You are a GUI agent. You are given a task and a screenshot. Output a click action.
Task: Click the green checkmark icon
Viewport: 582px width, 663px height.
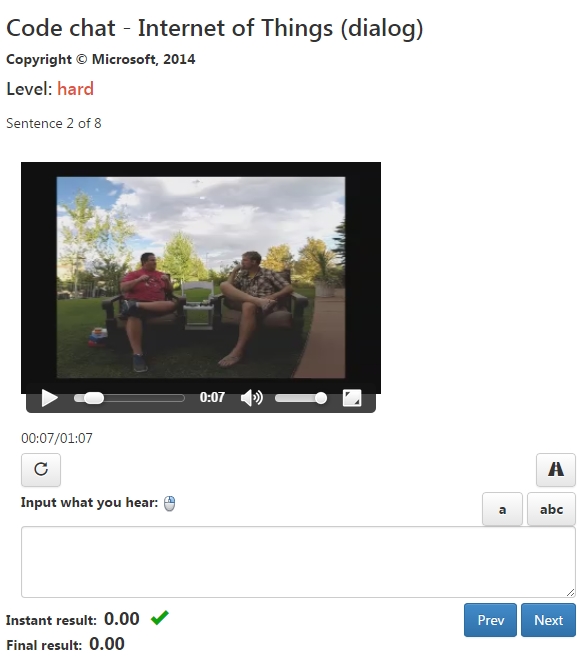[160, 618]
